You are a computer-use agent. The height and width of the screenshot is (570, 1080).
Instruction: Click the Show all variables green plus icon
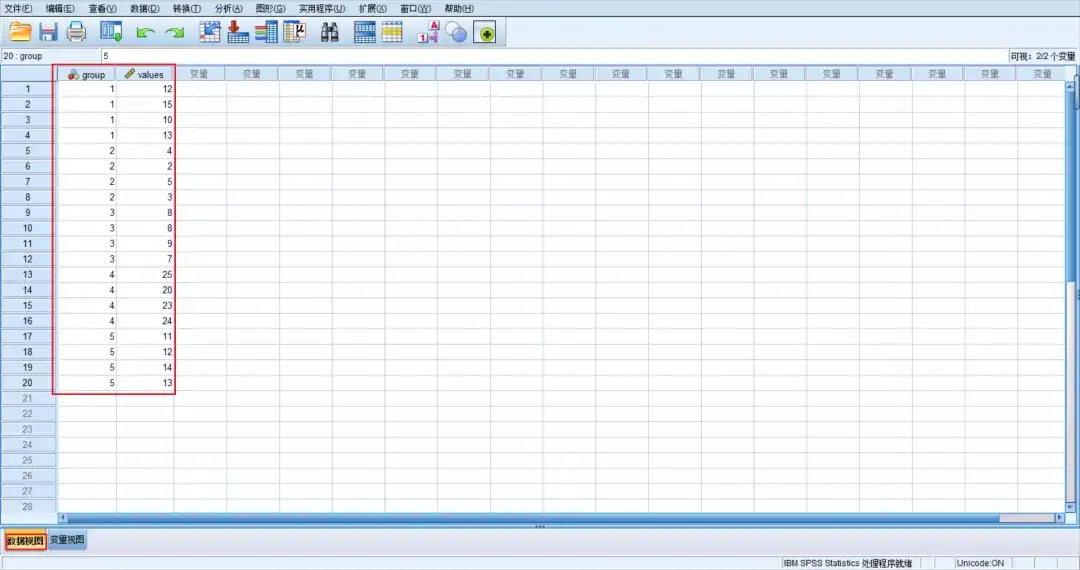tap(485, 32)
